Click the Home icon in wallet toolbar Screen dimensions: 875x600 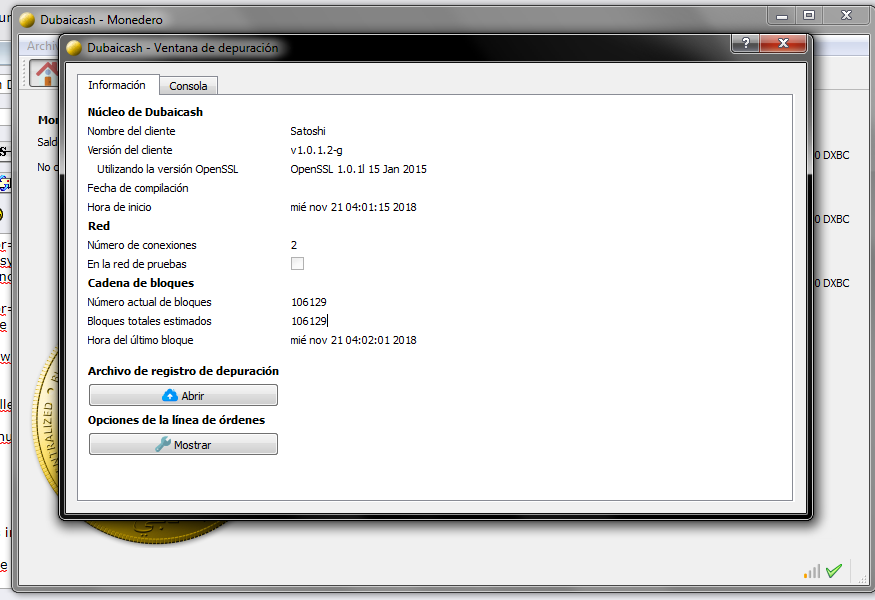46,73
